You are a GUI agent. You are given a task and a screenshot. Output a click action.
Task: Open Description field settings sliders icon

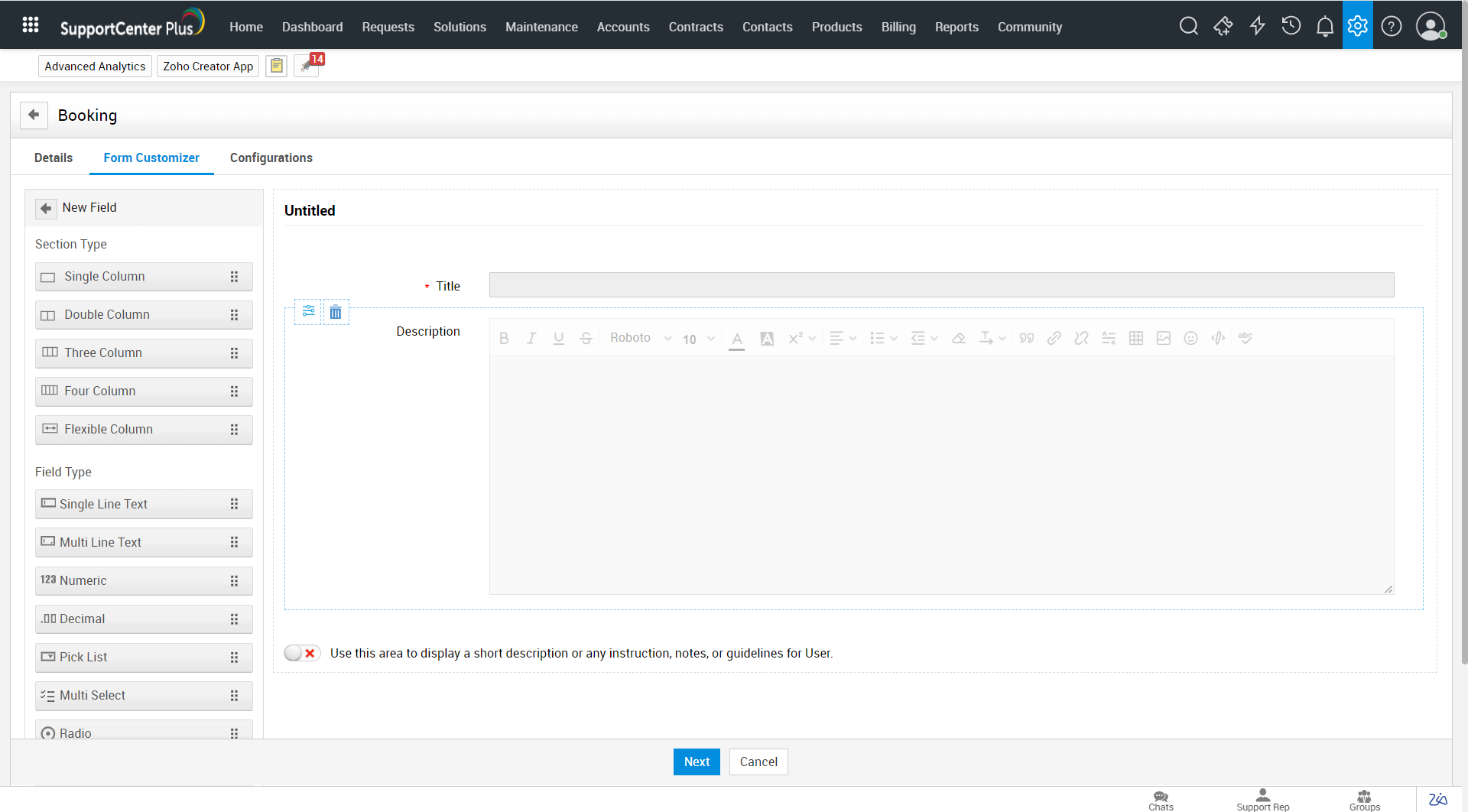308,312
